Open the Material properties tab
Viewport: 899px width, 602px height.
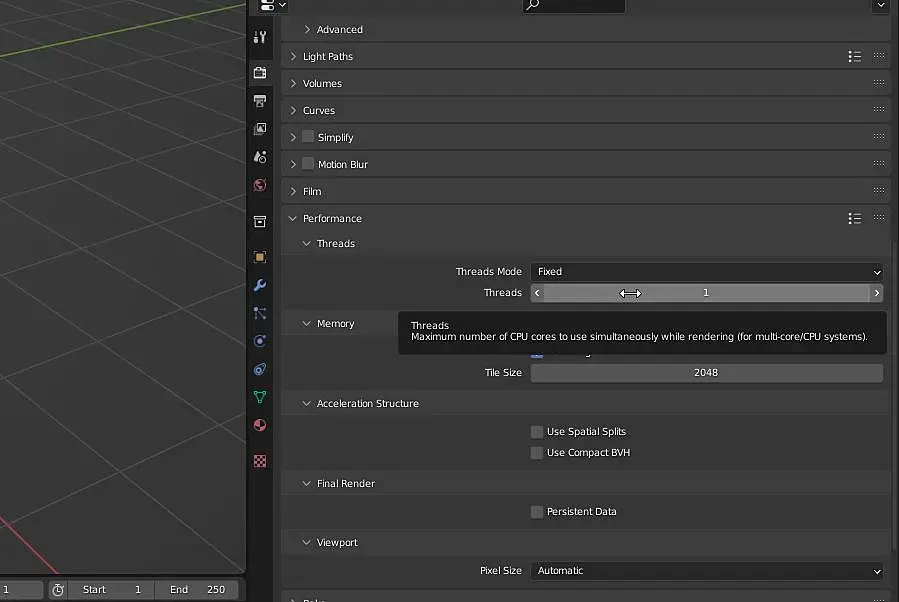pyautogui.click(x=260, y=425)
